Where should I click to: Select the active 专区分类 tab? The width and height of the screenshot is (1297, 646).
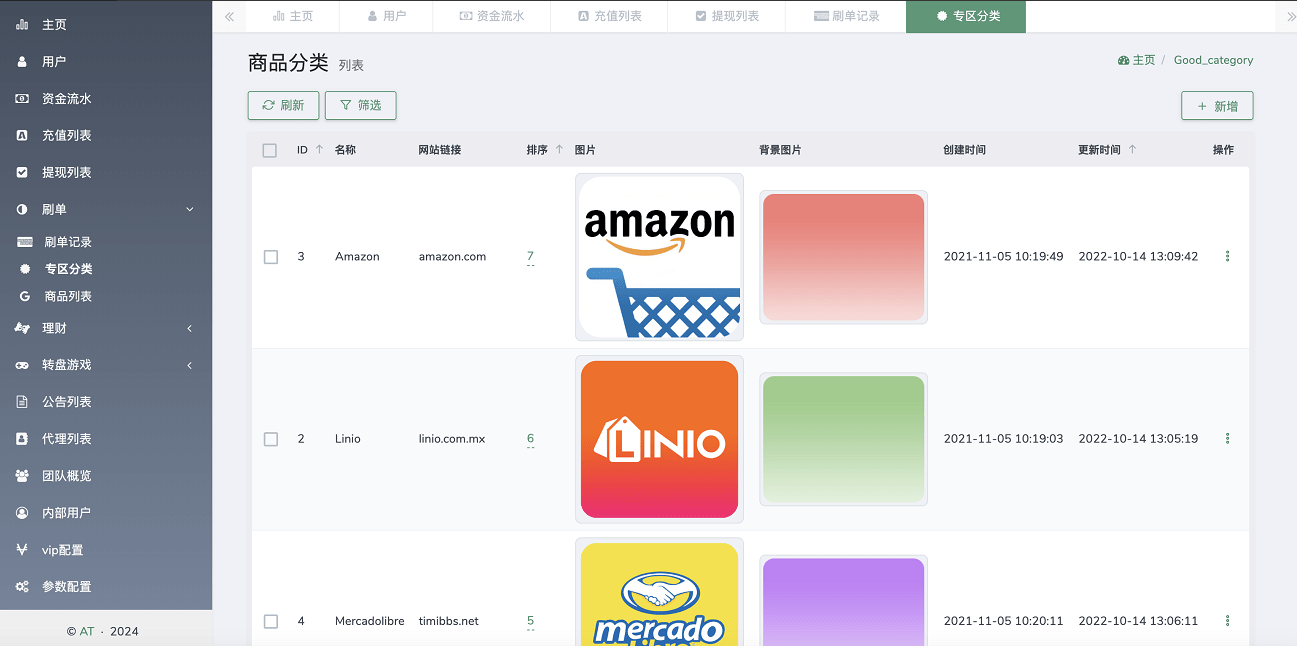966,16
